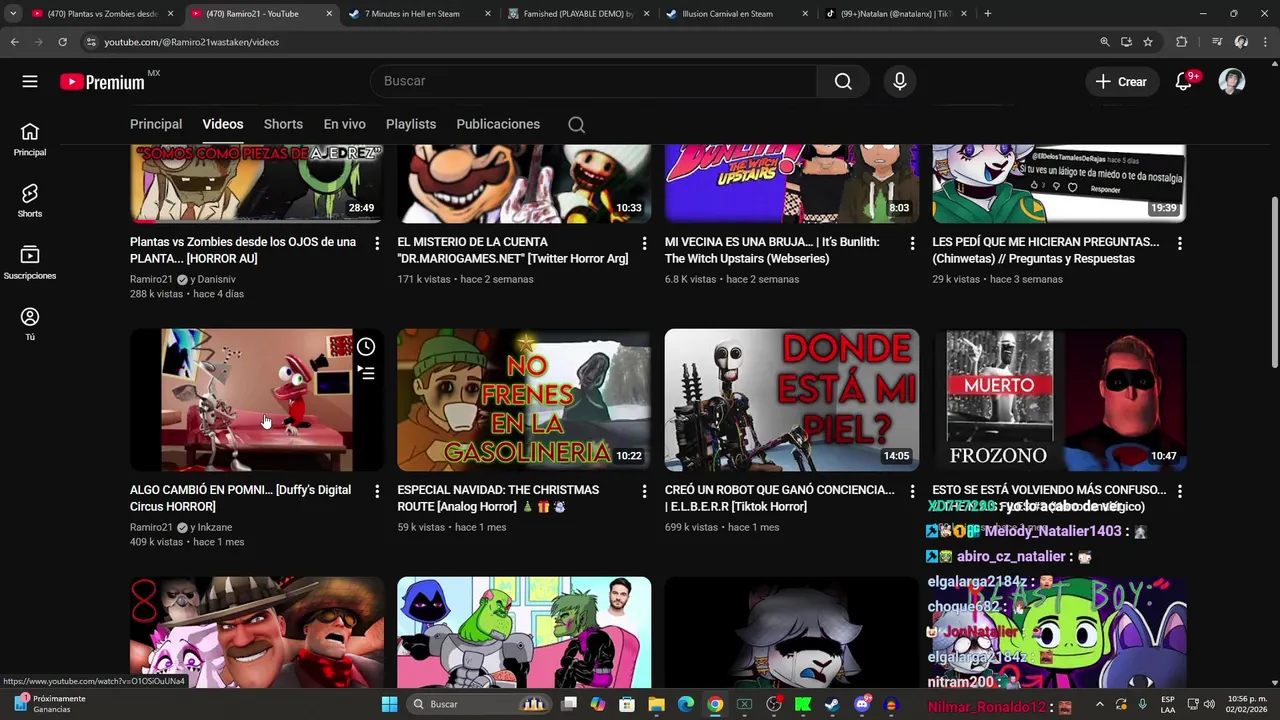Open options for LES PEDÍ QUE ME HICIERAN video
The height and width of the screenshot is (720, 1280).
point(1180,243)
